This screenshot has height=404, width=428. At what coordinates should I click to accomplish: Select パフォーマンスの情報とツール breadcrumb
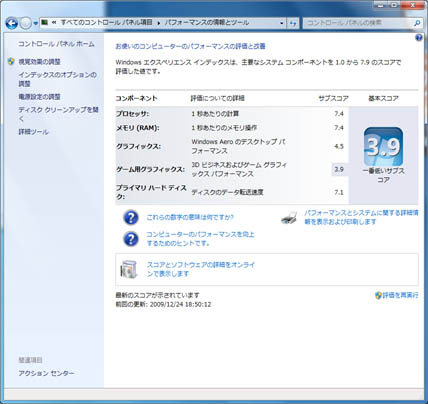207,23
